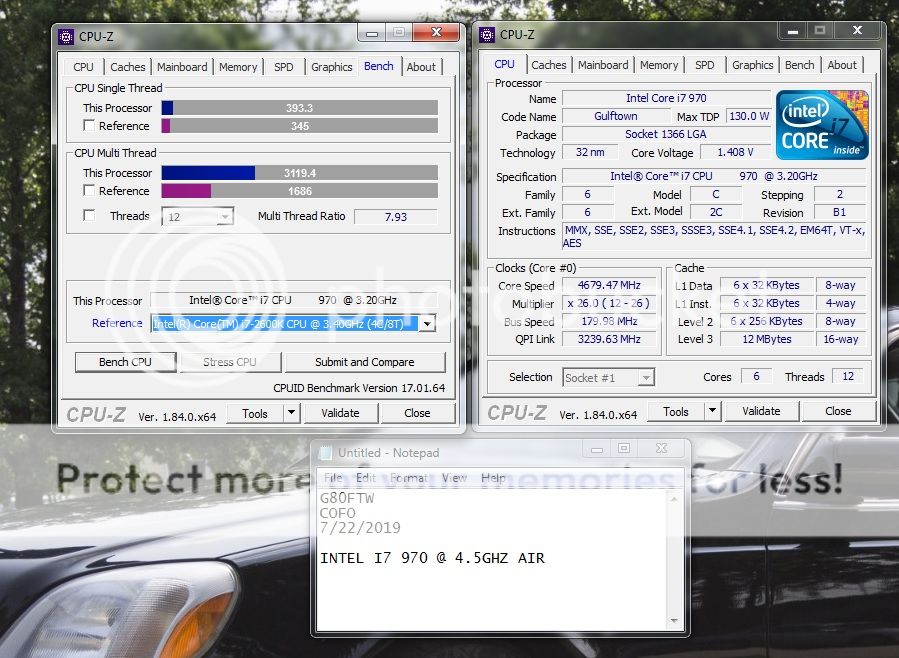The width and height of the screenshot is (899, 658).
Task: Enable the Single Thread Reference checkbox
Action: (89, 126)
